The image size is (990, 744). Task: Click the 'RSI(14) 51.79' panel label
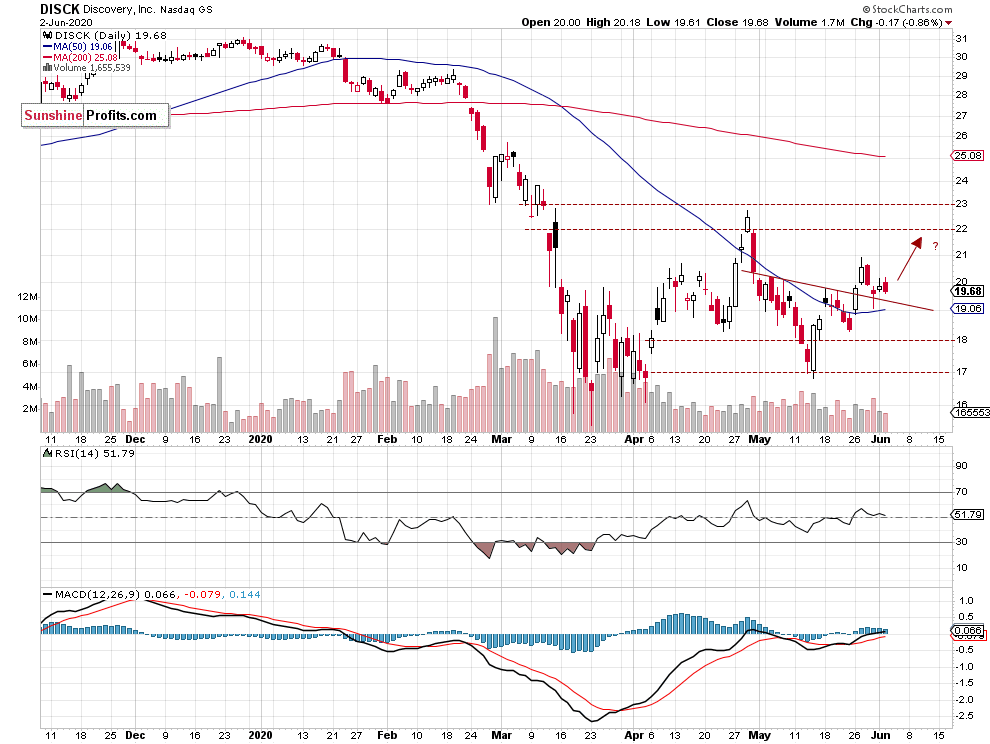pyautogui.click(x=95, y=453)
